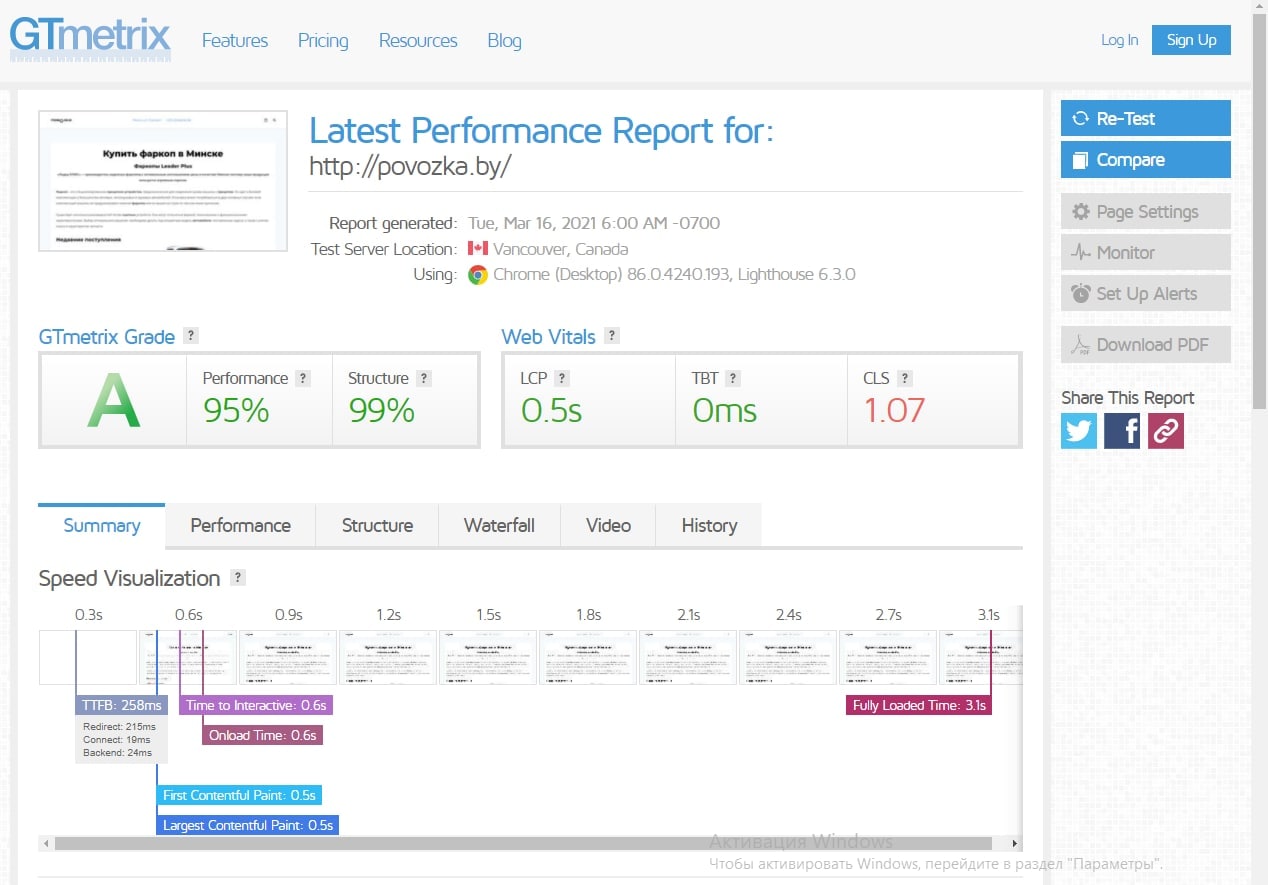Click the filmstrip horizontal scrollbar
The height and width of the screenshot is (885, 1268).
pos(523,843)
